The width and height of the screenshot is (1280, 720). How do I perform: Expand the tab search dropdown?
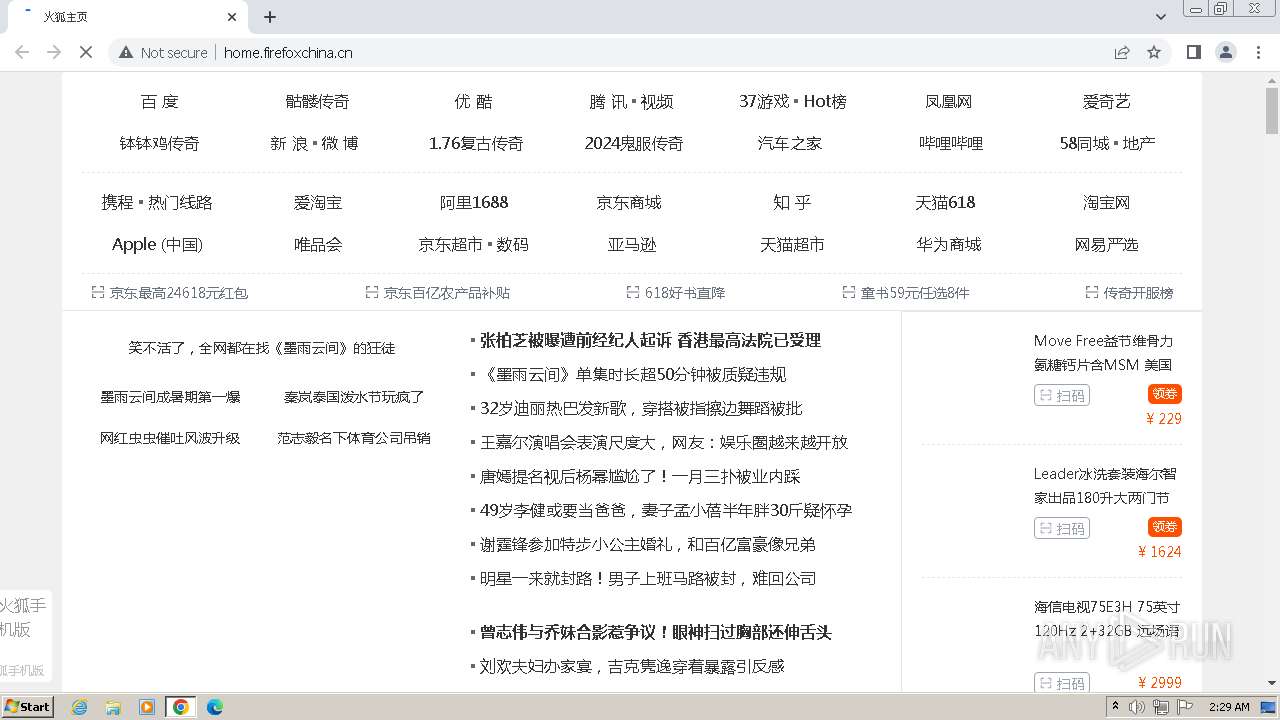click(1161, 17)
